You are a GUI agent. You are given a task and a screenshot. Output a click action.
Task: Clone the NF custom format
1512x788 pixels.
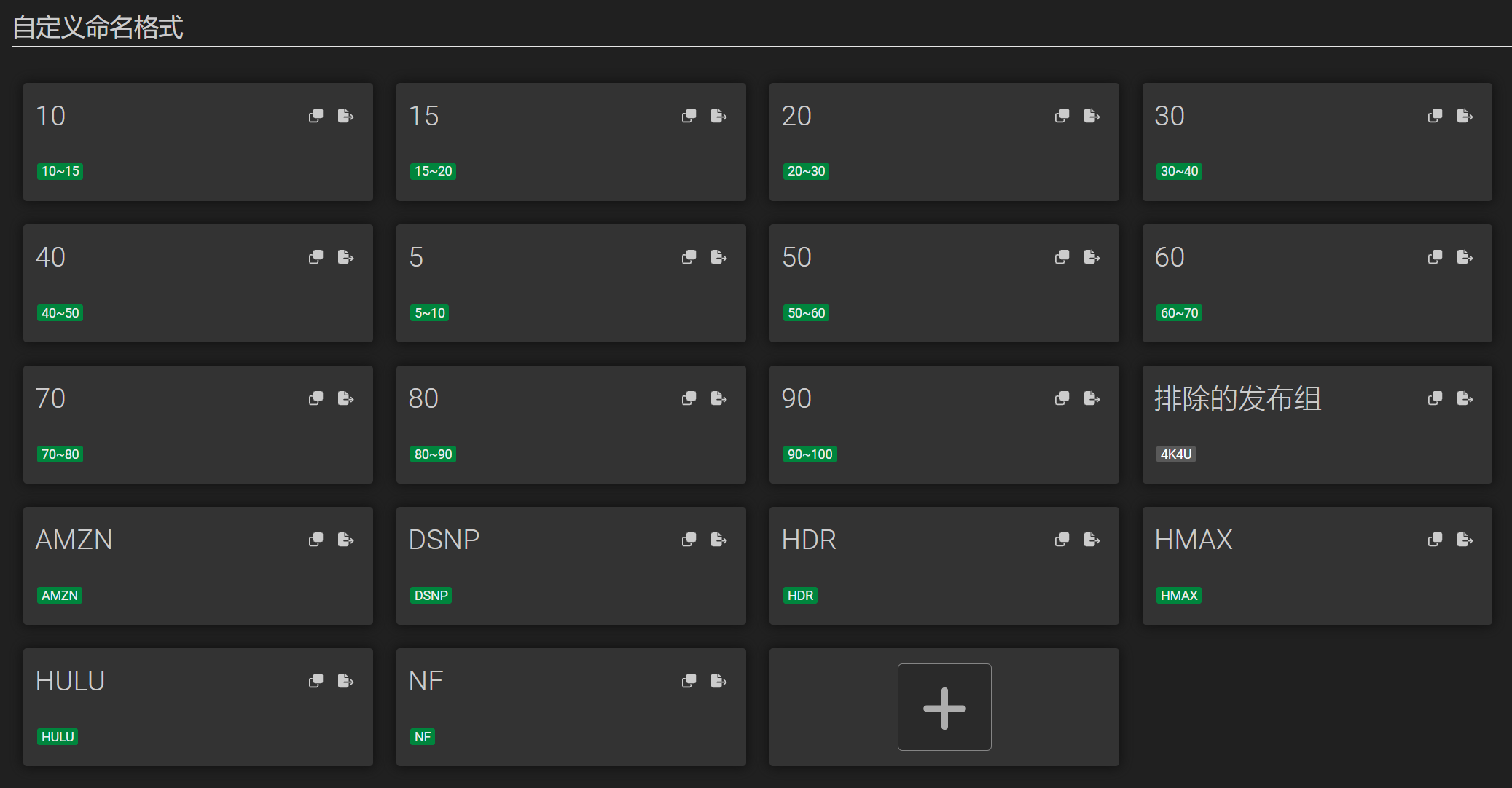(x=689, y=681)
